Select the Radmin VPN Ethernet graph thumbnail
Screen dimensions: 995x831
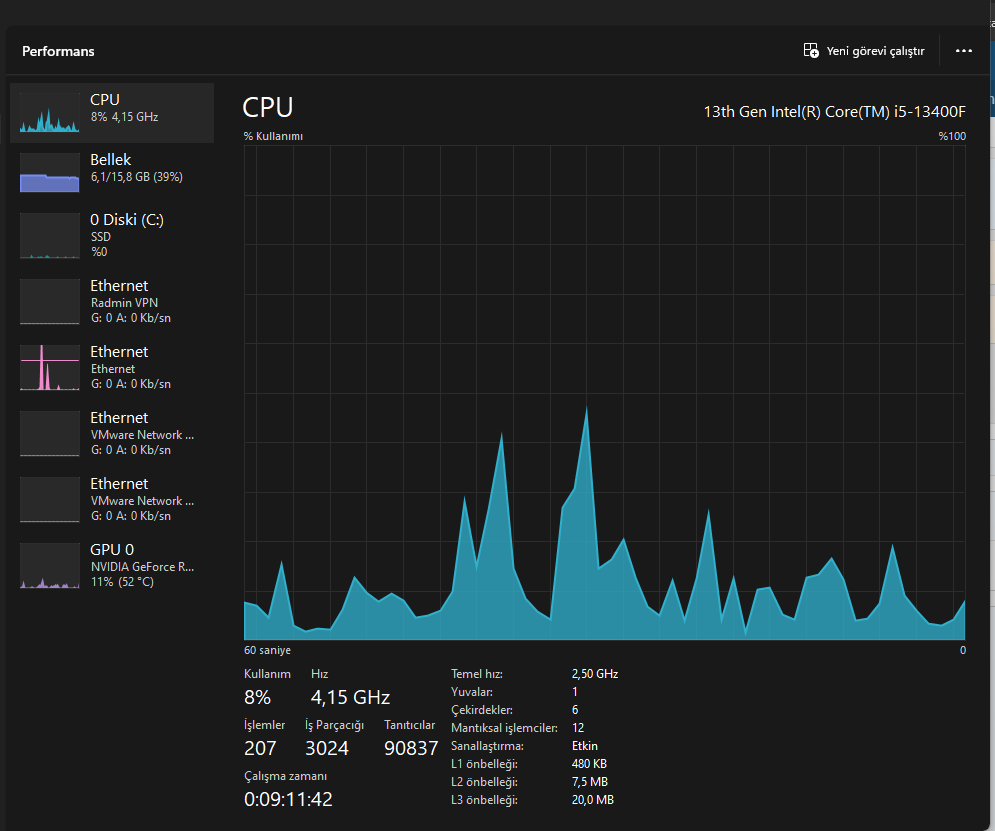tap(49, 302)
